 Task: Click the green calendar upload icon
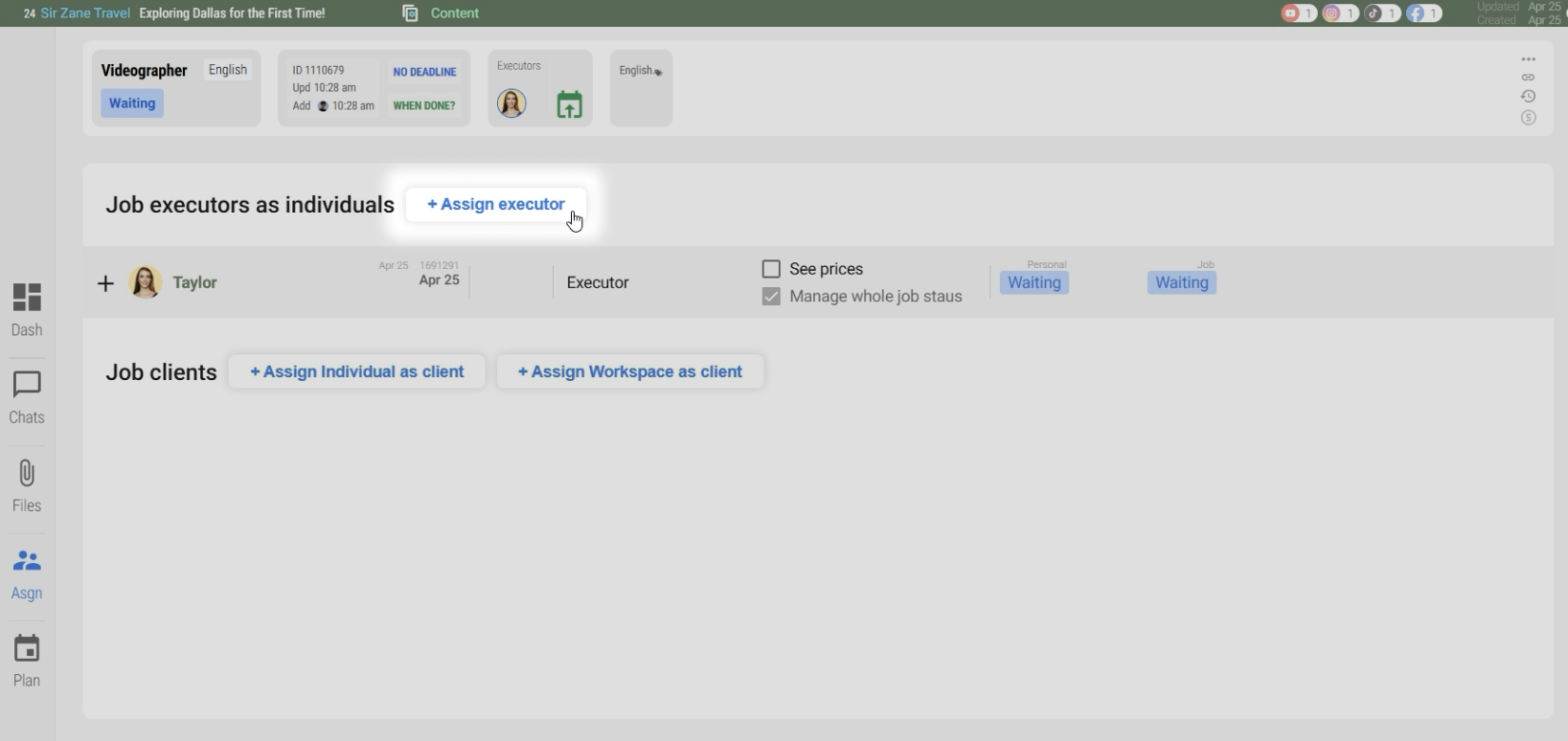pos(569,104)
